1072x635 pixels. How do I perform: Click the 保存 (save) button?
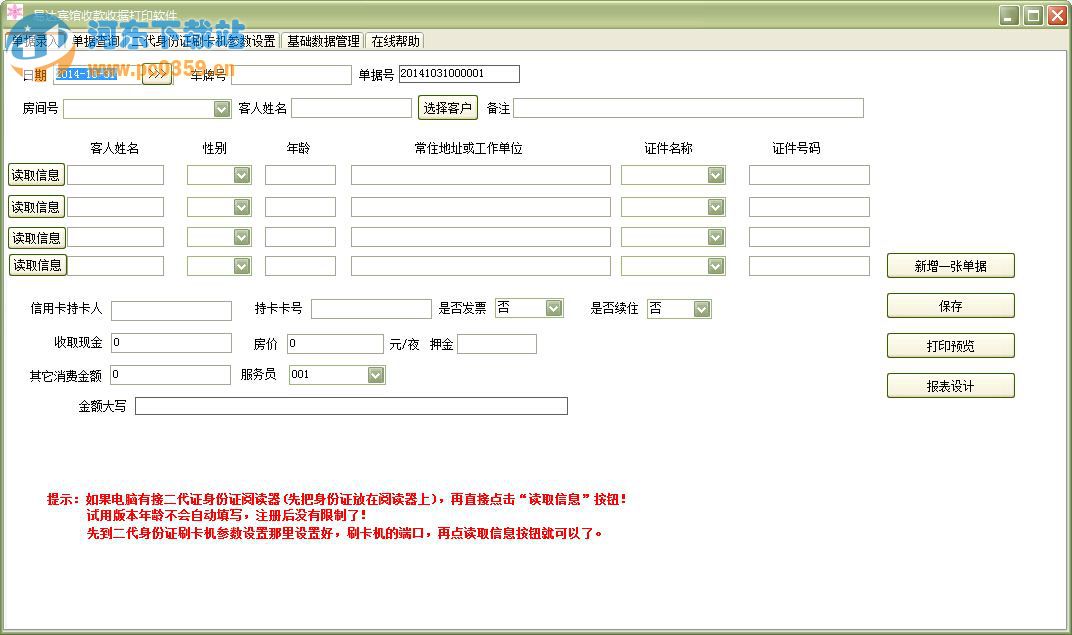pyautogui.click(x=949, y=305)
